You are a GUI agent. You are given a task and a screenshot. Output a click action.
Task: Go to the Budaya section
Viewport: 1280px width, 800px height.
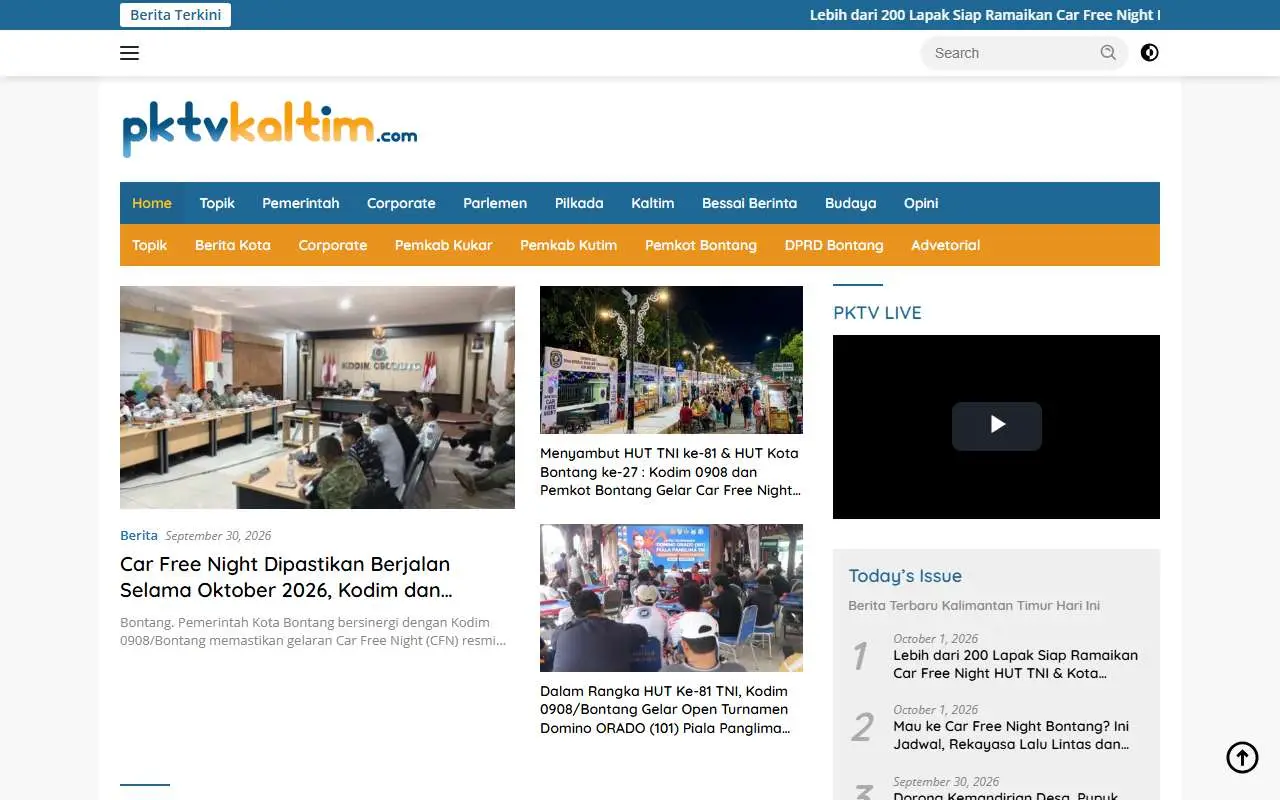(x=851, y=203)
